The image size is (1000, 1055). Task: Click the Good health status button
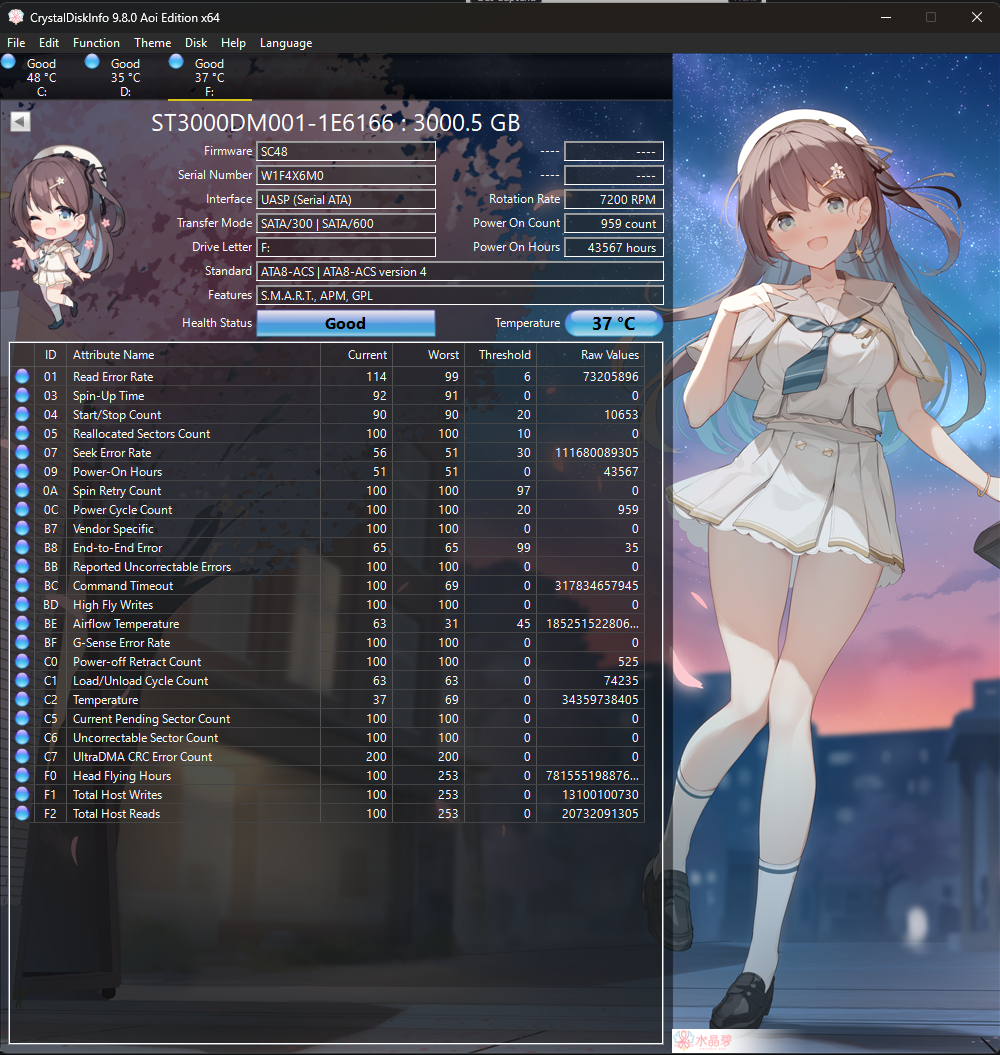tap(346, 323)
